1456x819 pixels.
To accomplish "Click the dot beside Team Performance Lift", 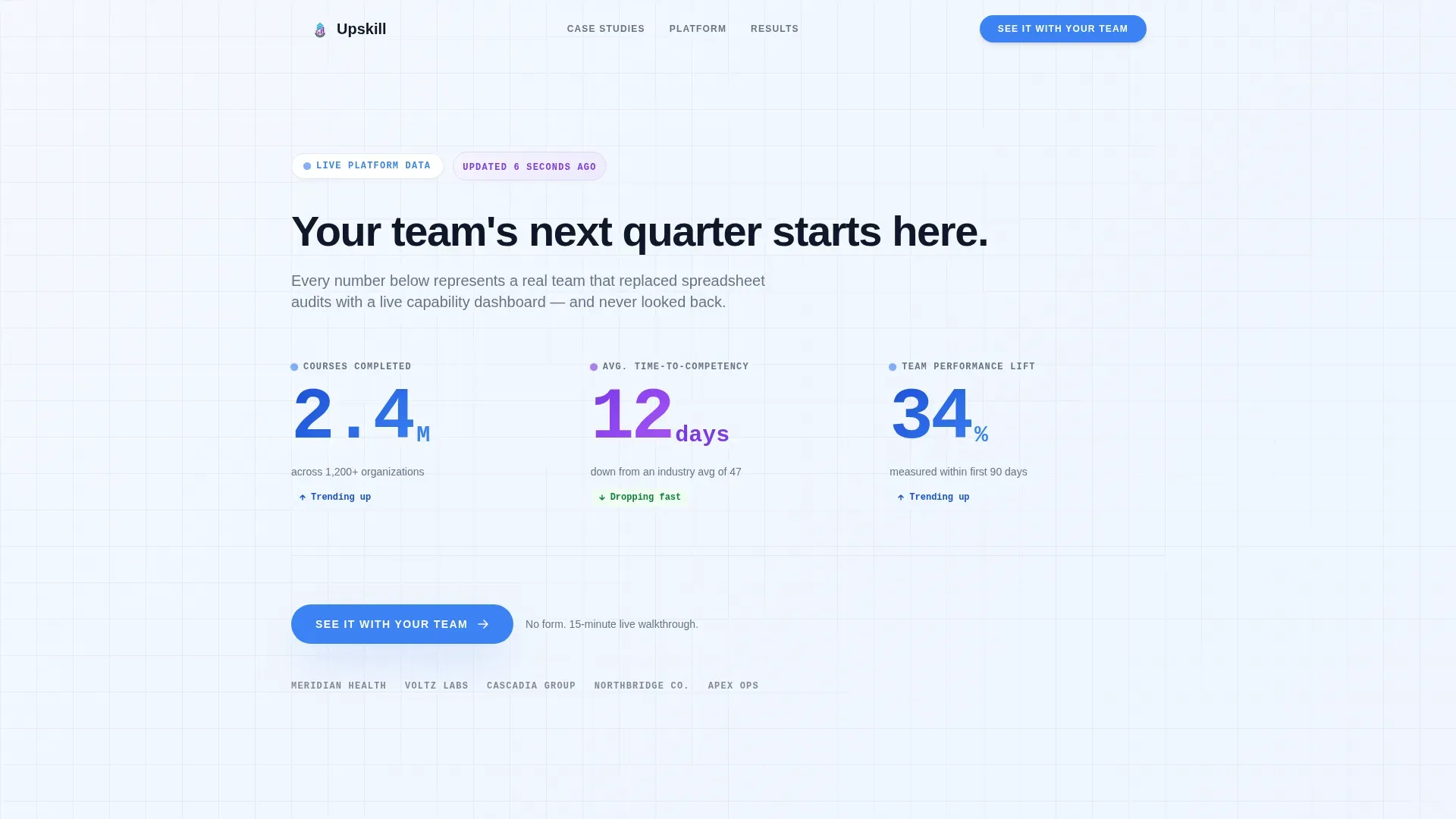I will 893,367.
